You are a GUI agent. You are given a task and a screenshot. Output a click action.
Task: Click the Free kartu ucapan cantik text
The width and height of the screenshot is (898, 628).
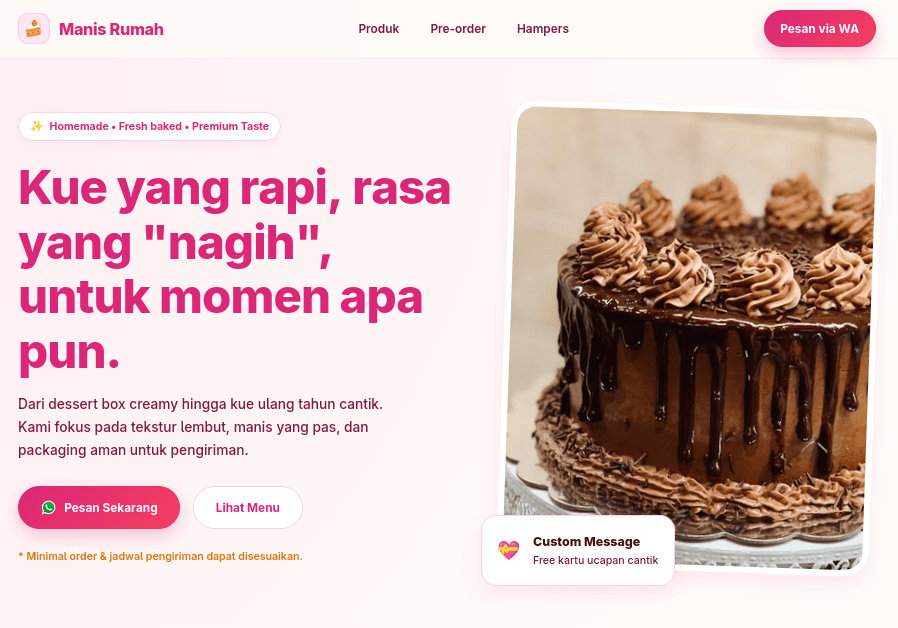pos(596,560)
